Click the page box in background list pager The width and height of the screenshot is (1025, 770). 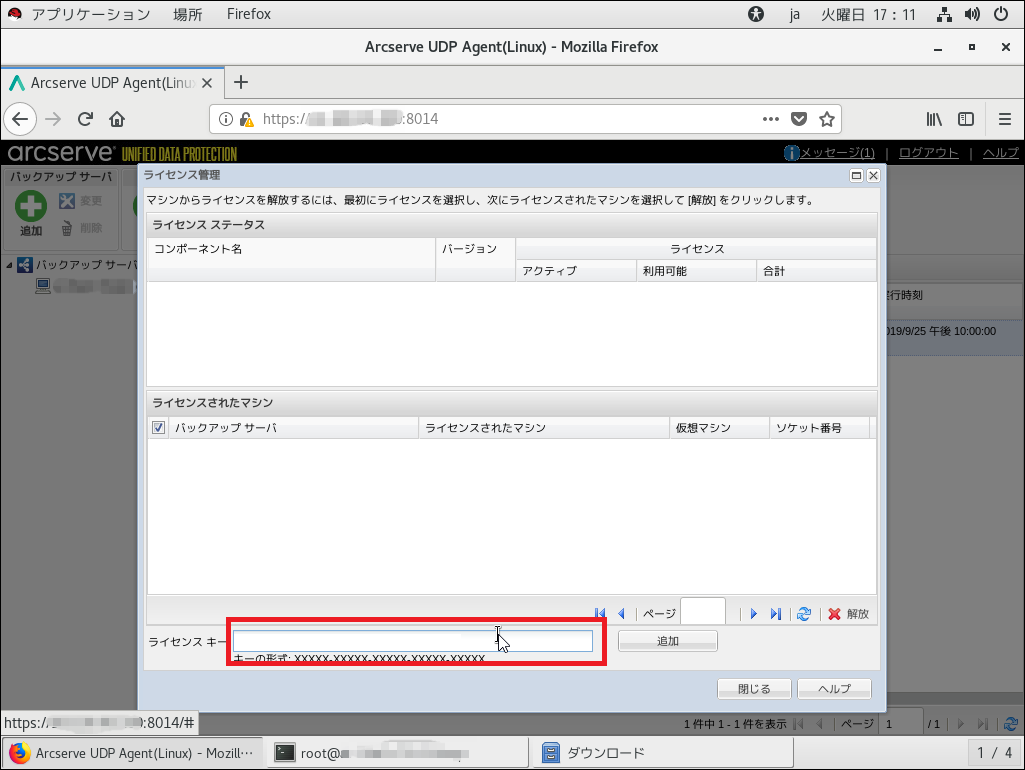point(901,724)
